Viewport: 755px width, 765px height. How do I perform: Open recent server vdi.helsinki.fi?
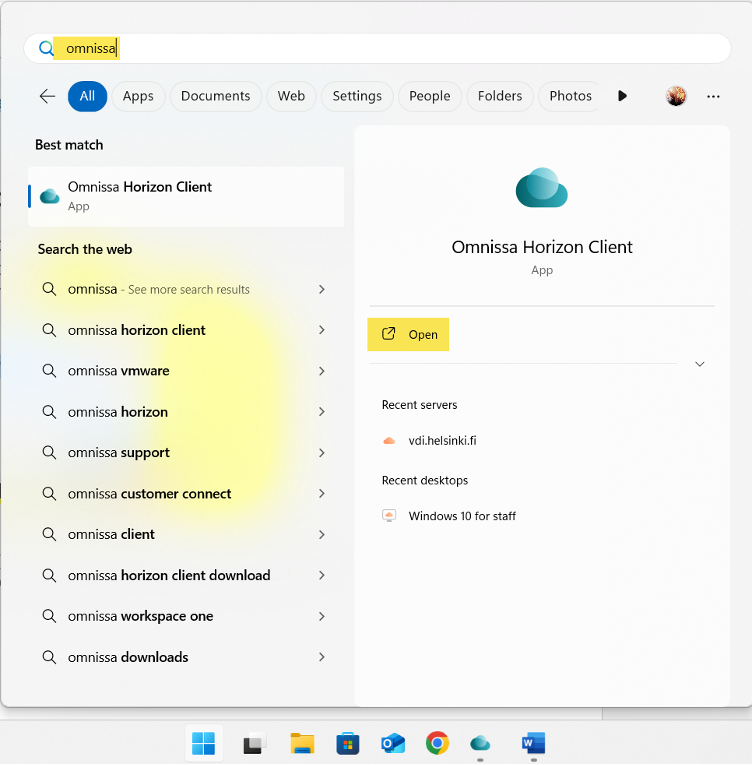pos(442,441)
